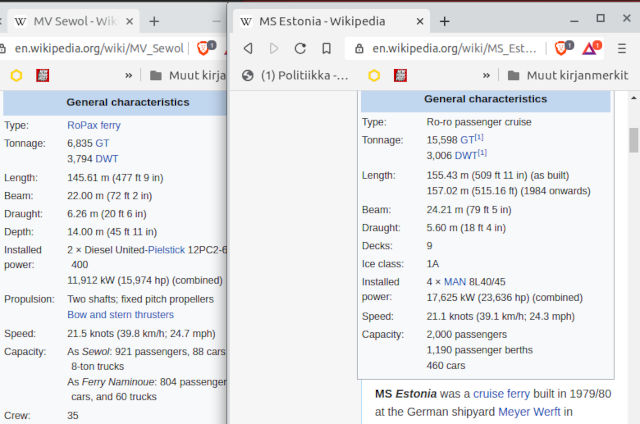Close the MS Estonia tab
The image size is (640, 424).
(420, 21)
